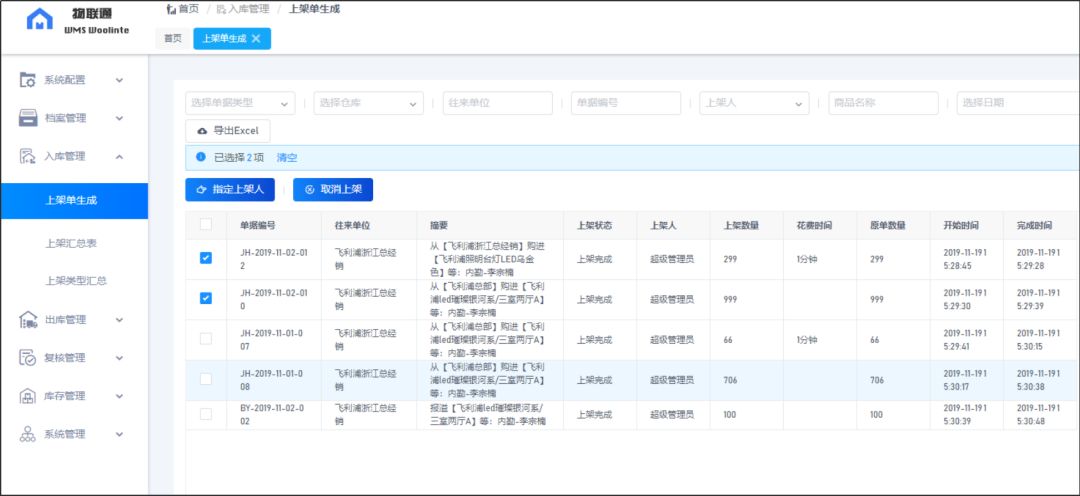Check row BY-2019-11-02-002 checkbox
The image size is (1080, 496).
(x=206, y=414)
